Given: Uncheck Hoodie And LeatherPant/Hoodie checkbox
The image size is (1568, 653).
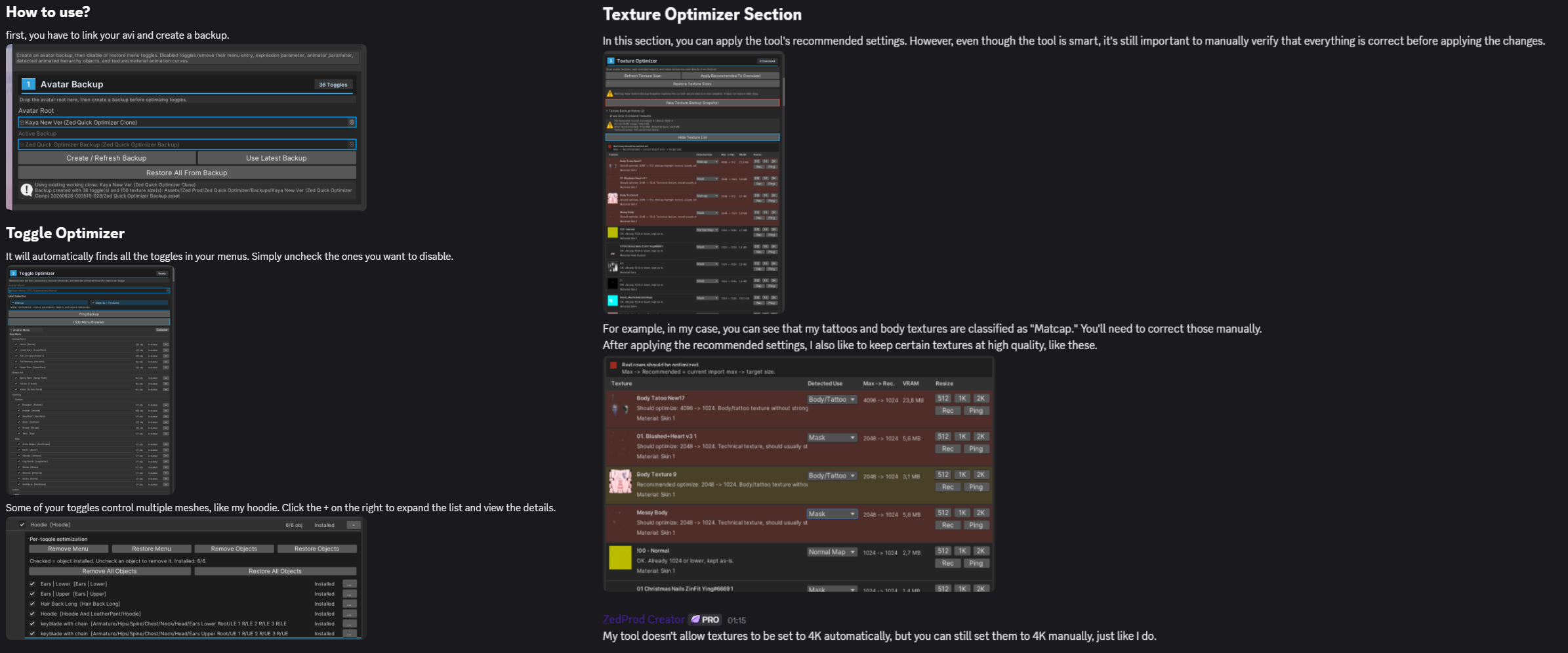Looking at the screenshot, I should click(x=32, y=614).
